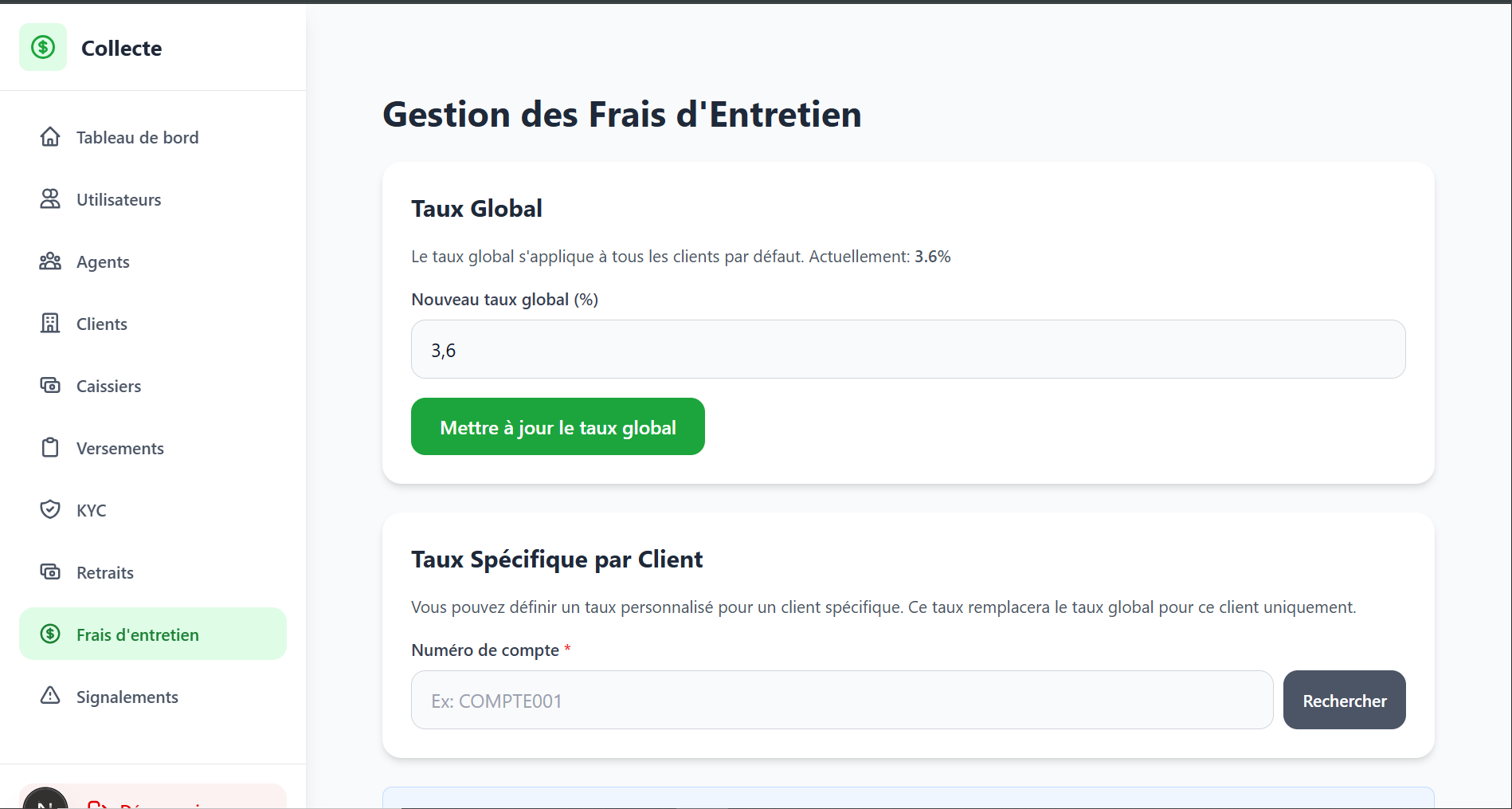Click the Caissiers cash icon
This screenshot has height=809, width=1512.
[50, 385]
